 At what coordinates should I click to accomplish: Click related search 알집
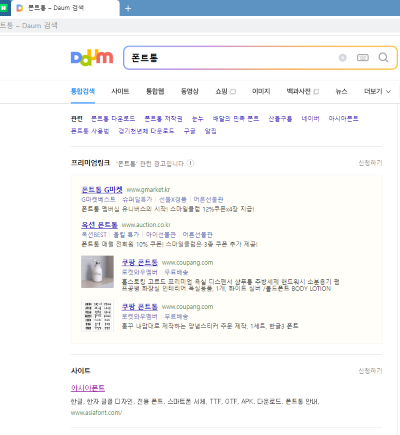[210, 131]
